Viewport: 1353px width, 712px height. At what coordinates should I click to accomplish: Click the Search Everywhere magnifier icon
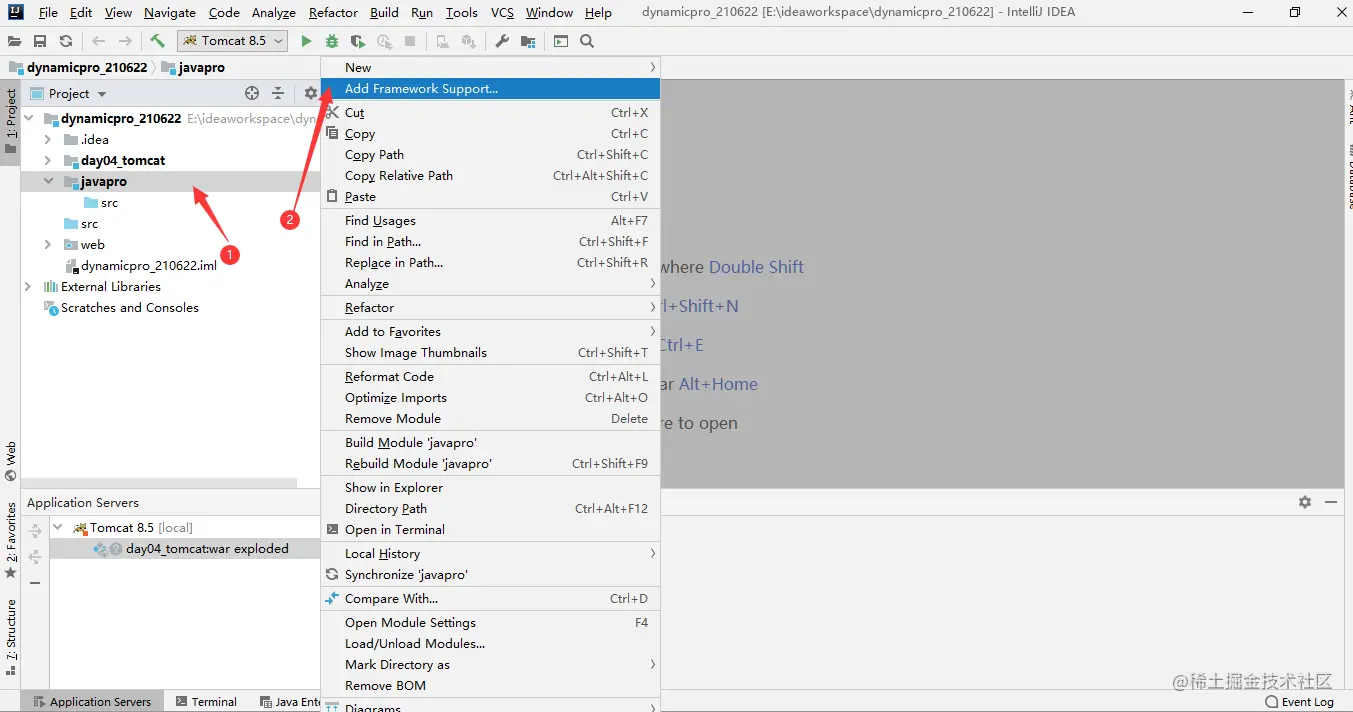(x=587, y=41)
